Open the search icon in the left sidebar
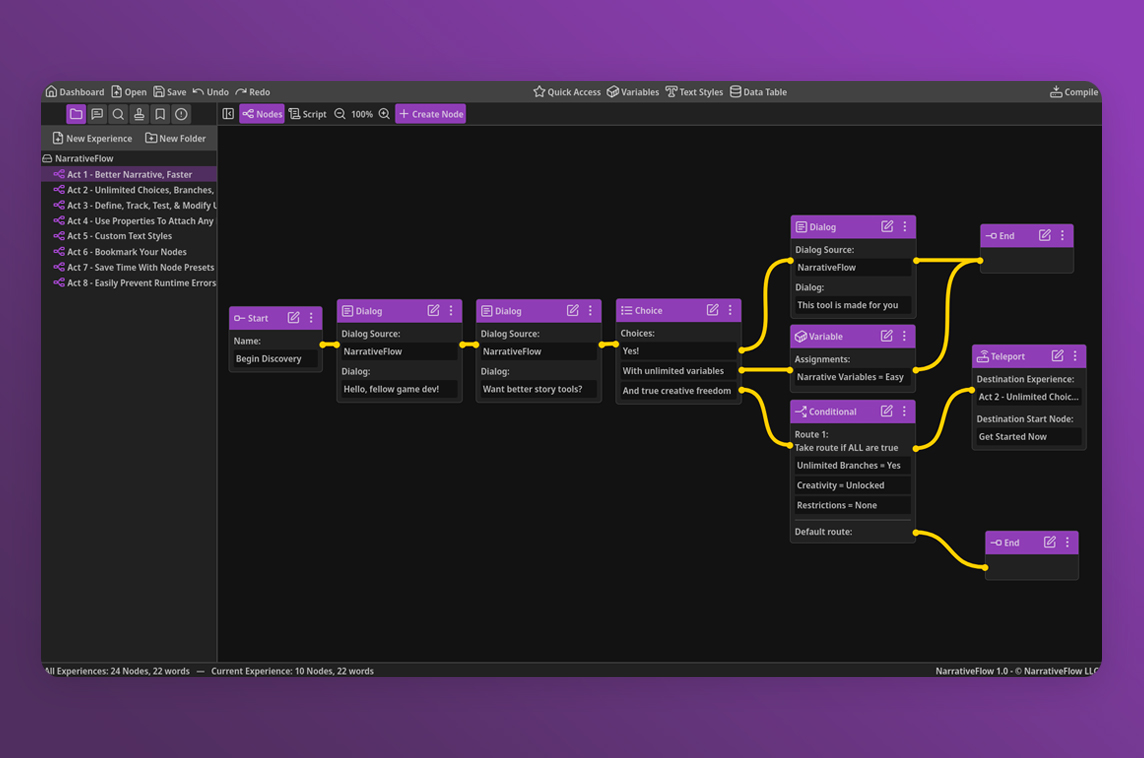Image resolution: width=1144 pixels, height=758 pixels. [x=118, y=114]
